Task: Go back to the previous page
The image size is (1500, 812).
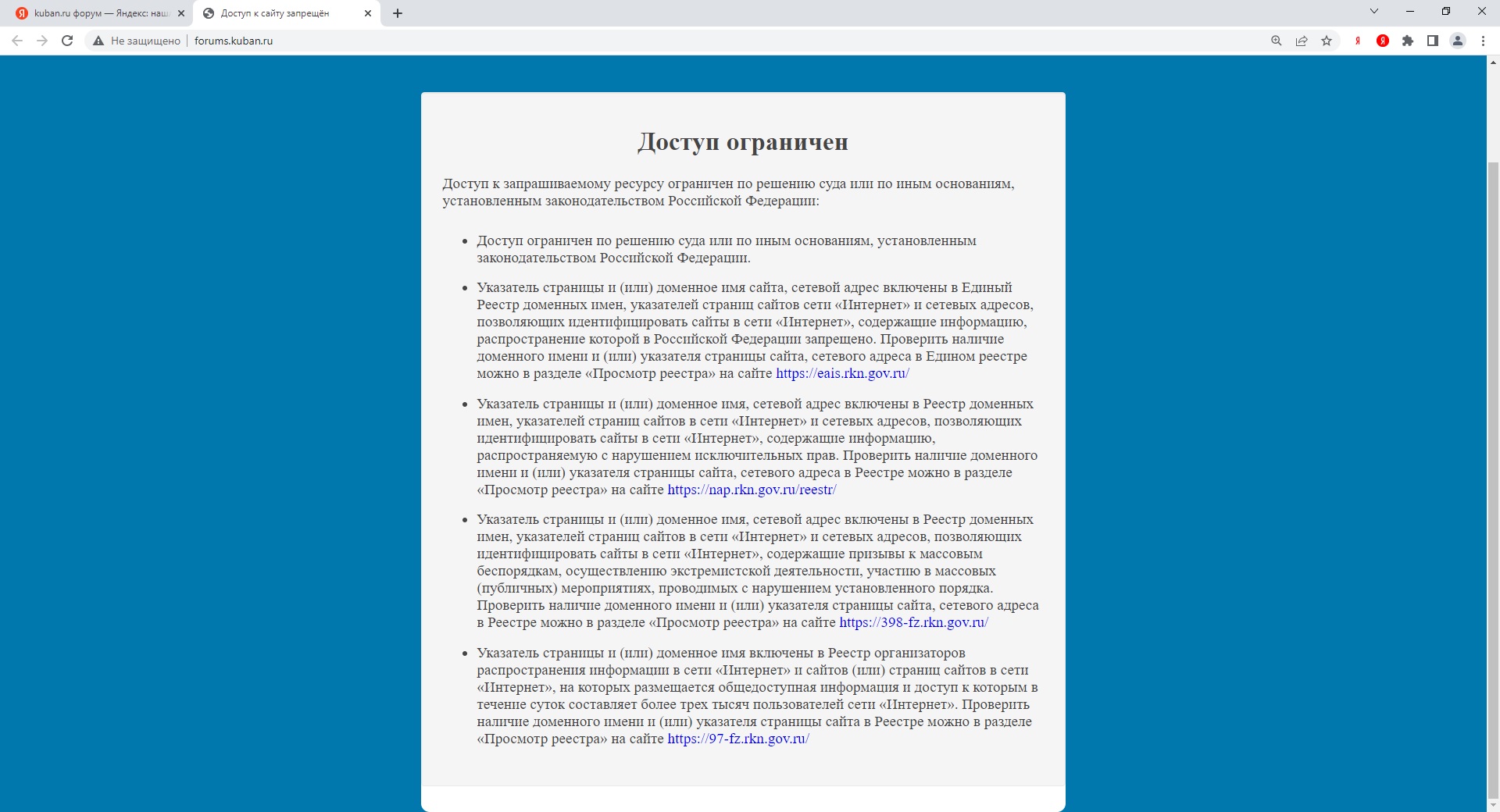Action: 17,41
